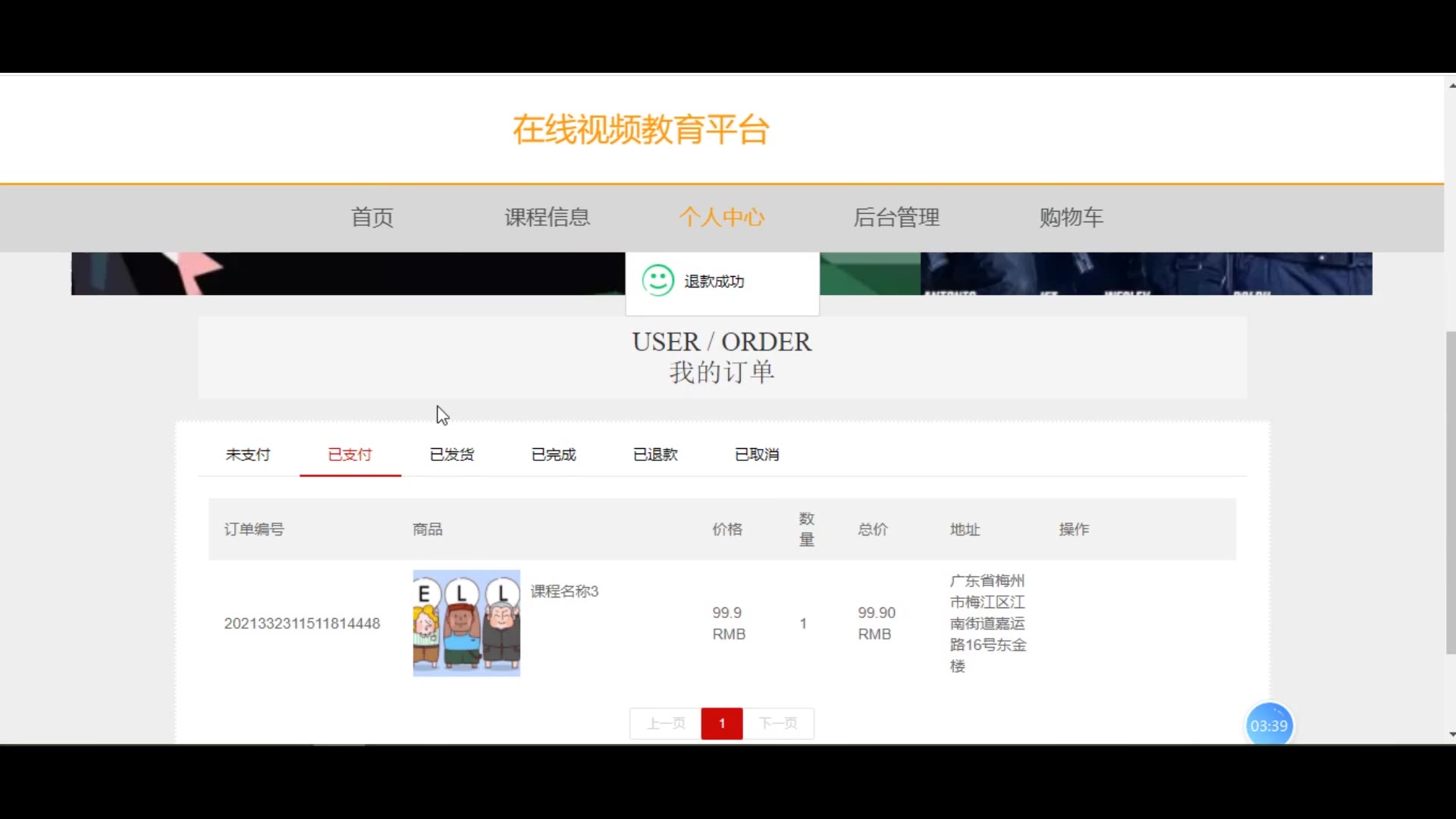Click the smiley success notification icon

tap(657, 281)
